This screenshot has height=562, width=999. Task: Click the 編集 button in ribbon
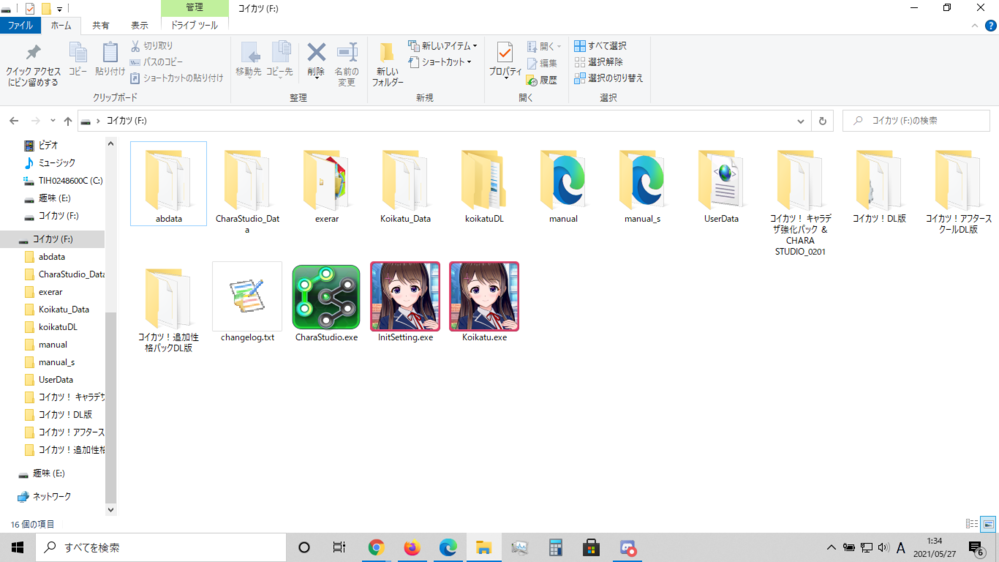point(542,63)
